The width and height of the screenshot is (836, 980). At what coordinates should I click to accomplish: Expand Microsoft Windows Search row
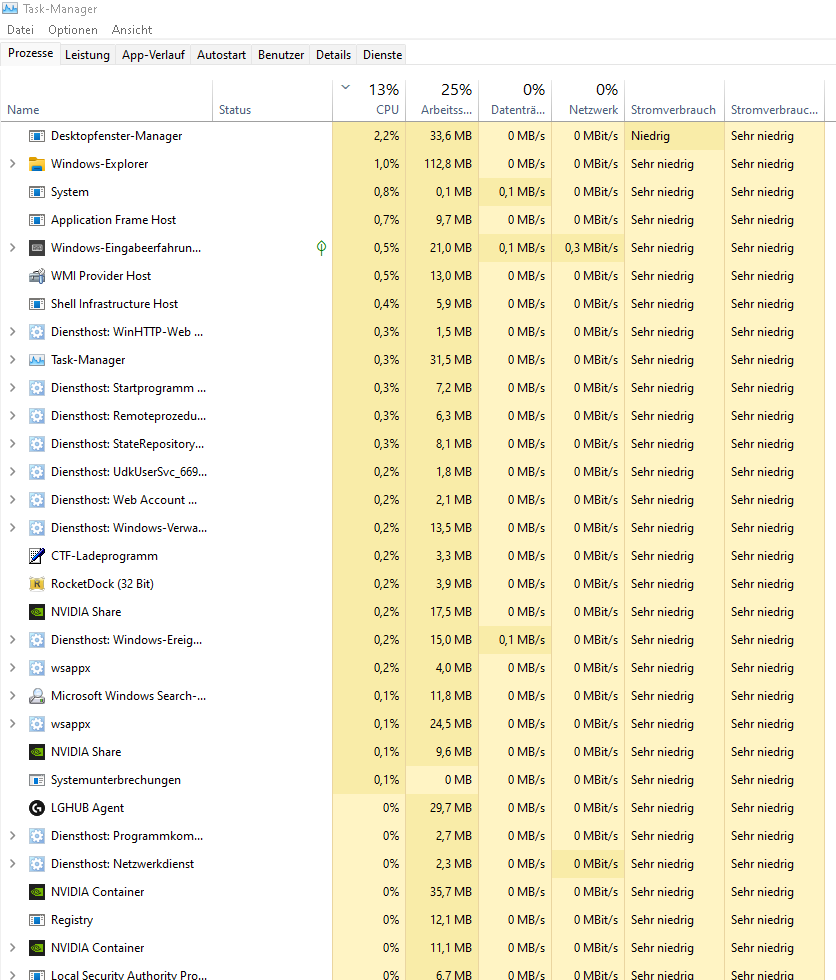click(12, 696)
